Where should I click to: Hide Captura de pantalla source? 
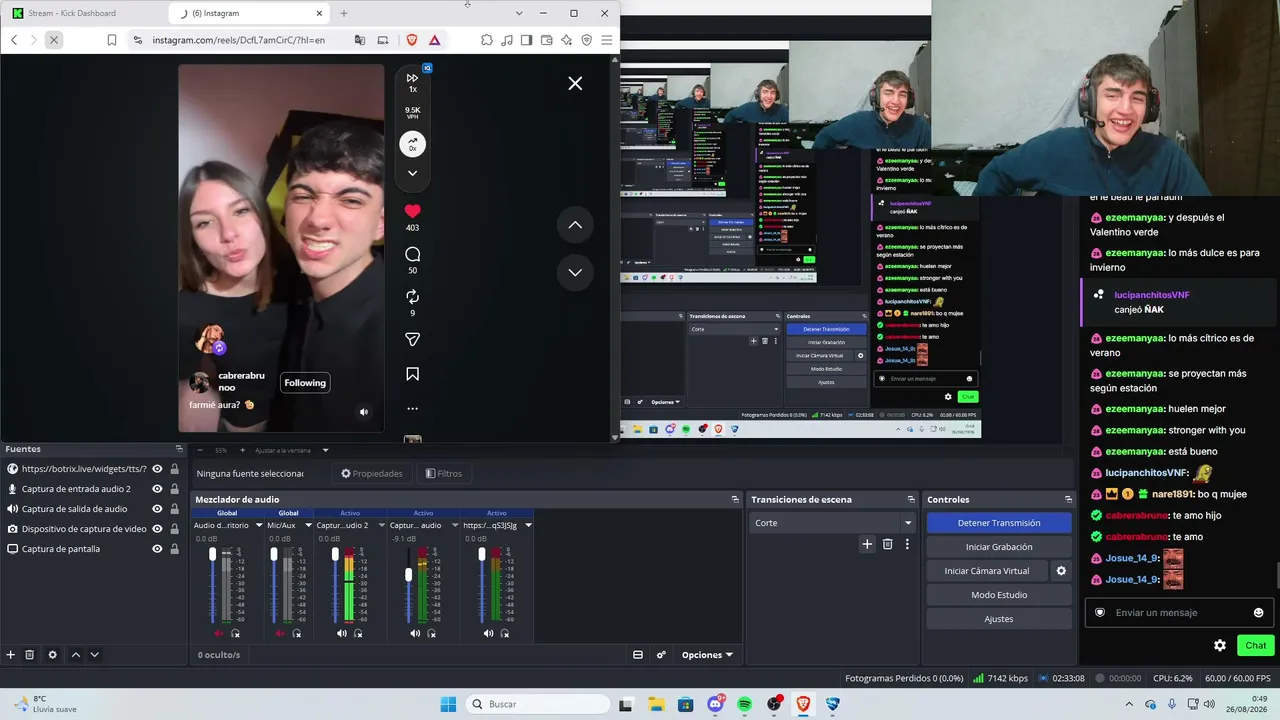coord(157,549)
